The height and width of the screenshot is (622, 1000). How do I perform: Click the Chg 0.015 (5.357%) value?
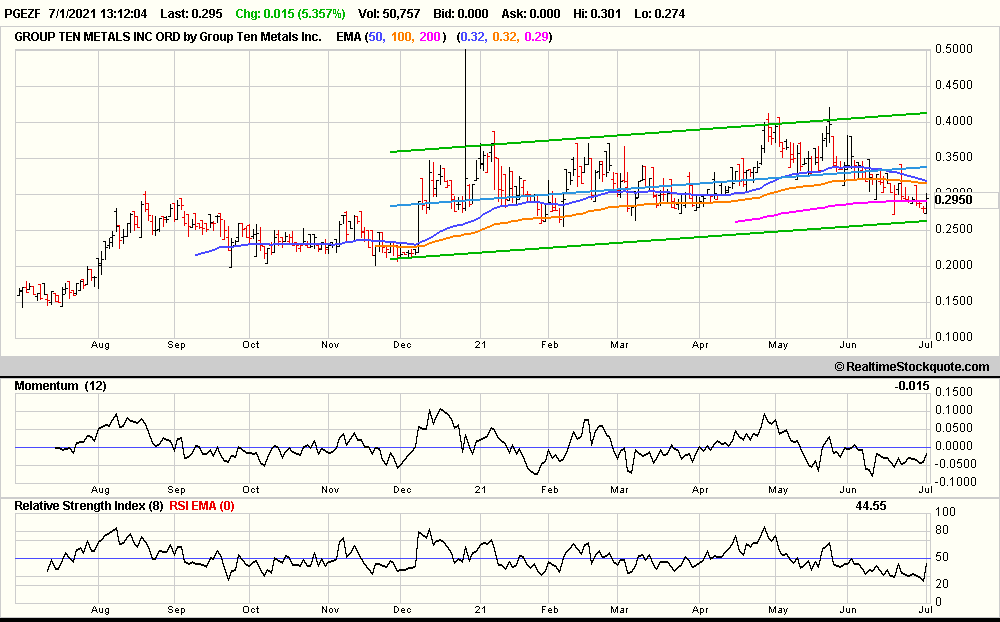(x=290, y=13)
